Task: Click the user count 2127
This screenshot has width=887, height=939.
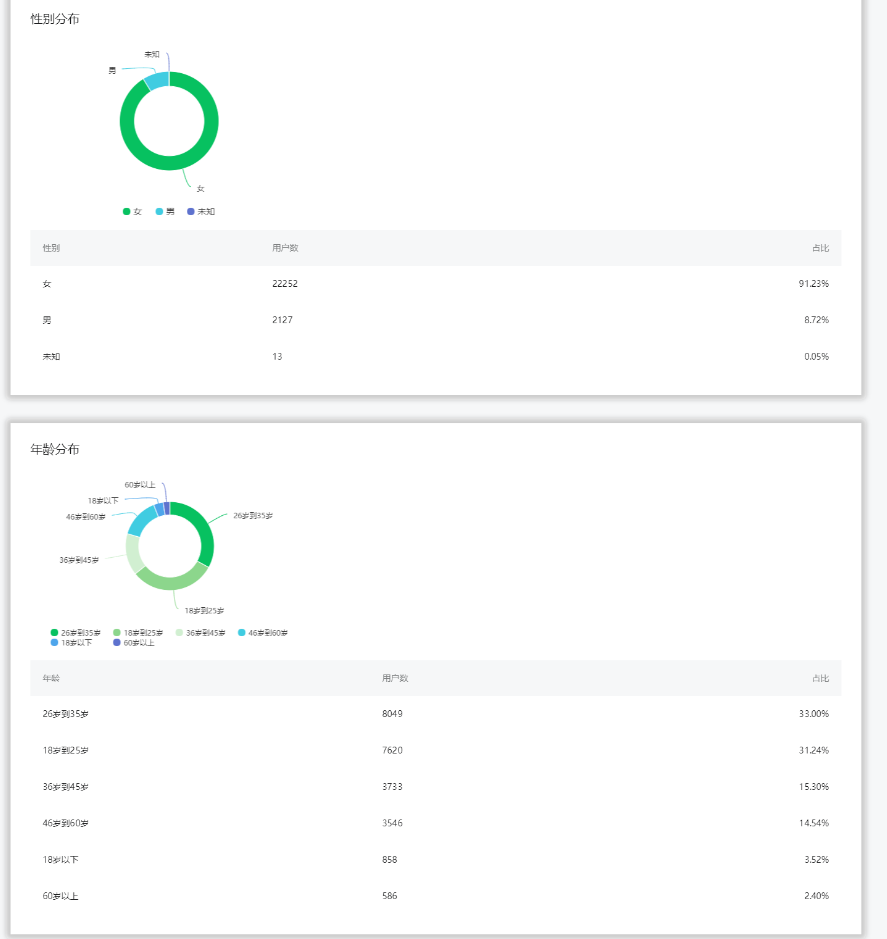Action: (x=283, y=320)
